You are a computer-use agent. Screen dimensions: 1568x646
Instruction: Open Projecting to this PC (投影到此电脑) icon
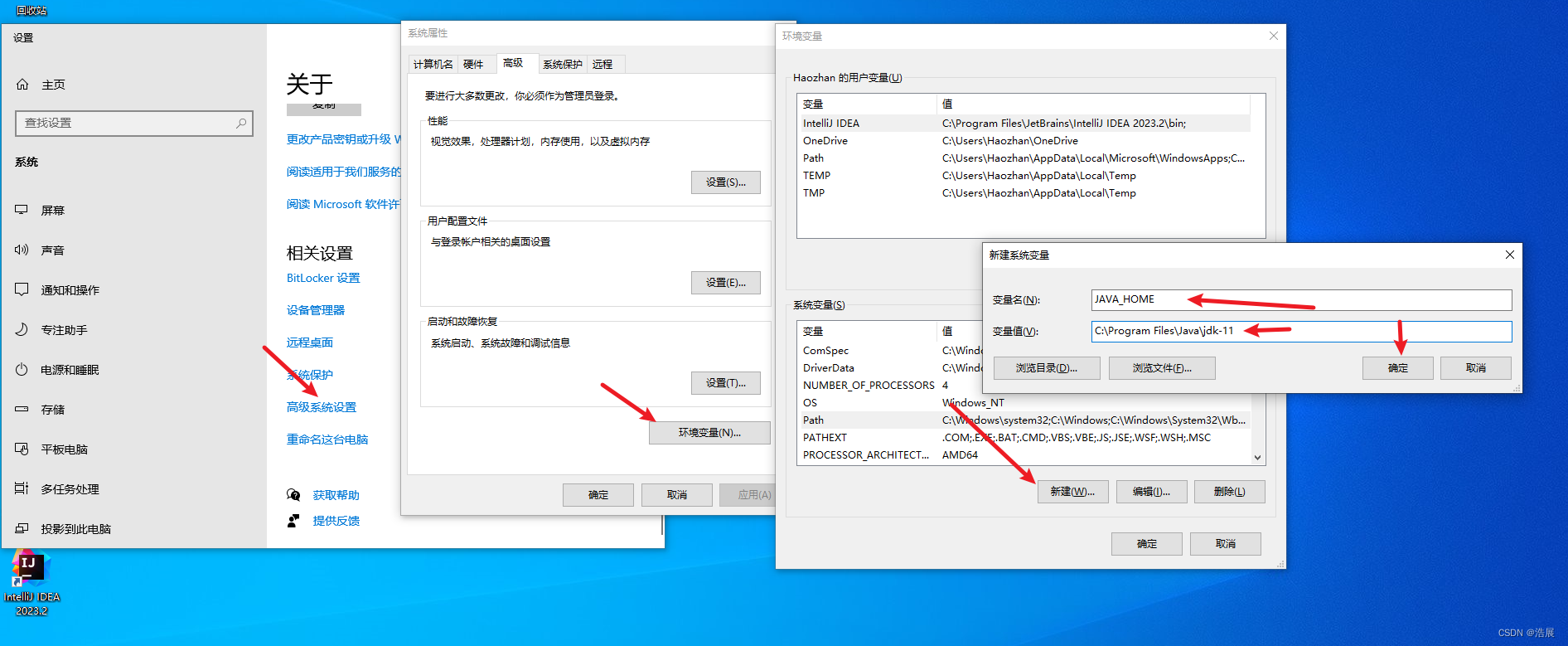pyautogui.click(x=22, y=528)
